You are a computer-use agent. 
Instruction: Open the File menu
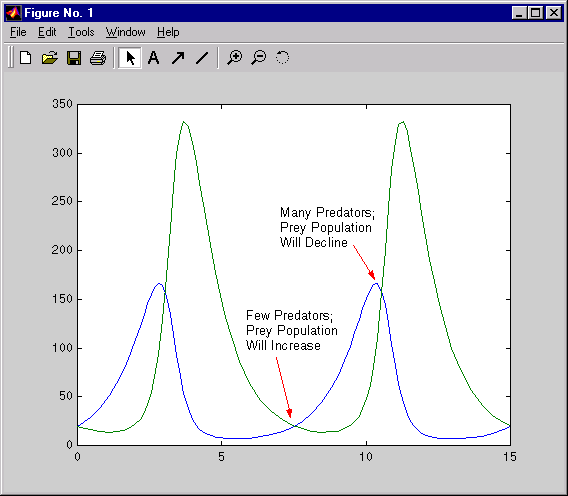(x=18, y=32)
